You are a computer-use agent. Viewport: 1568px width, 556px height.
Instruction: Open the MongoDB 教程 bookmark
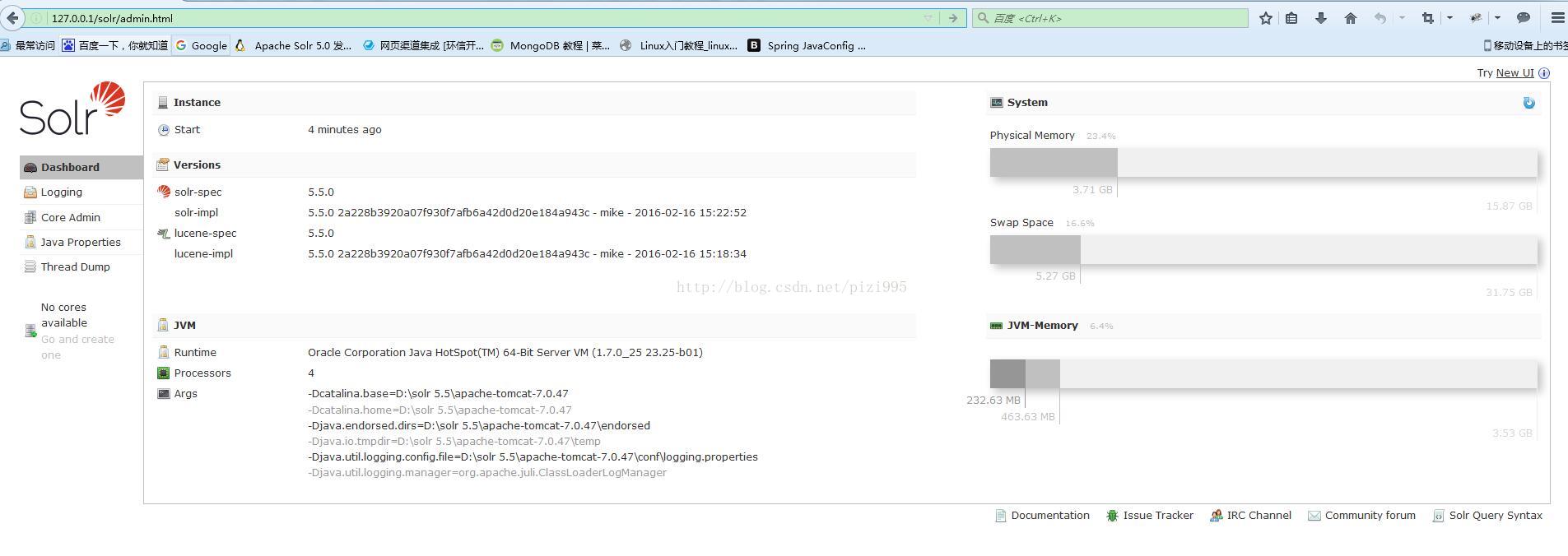click(551, 46)
